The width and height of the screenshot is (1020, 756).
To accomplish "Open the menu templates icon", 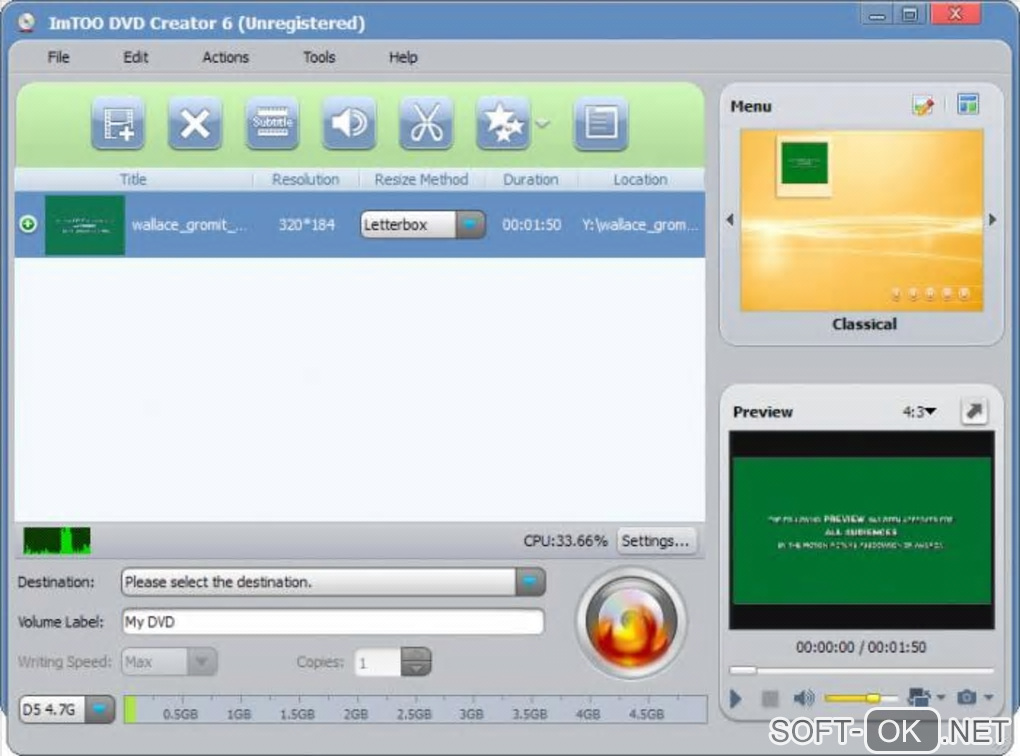I will 968,104.
